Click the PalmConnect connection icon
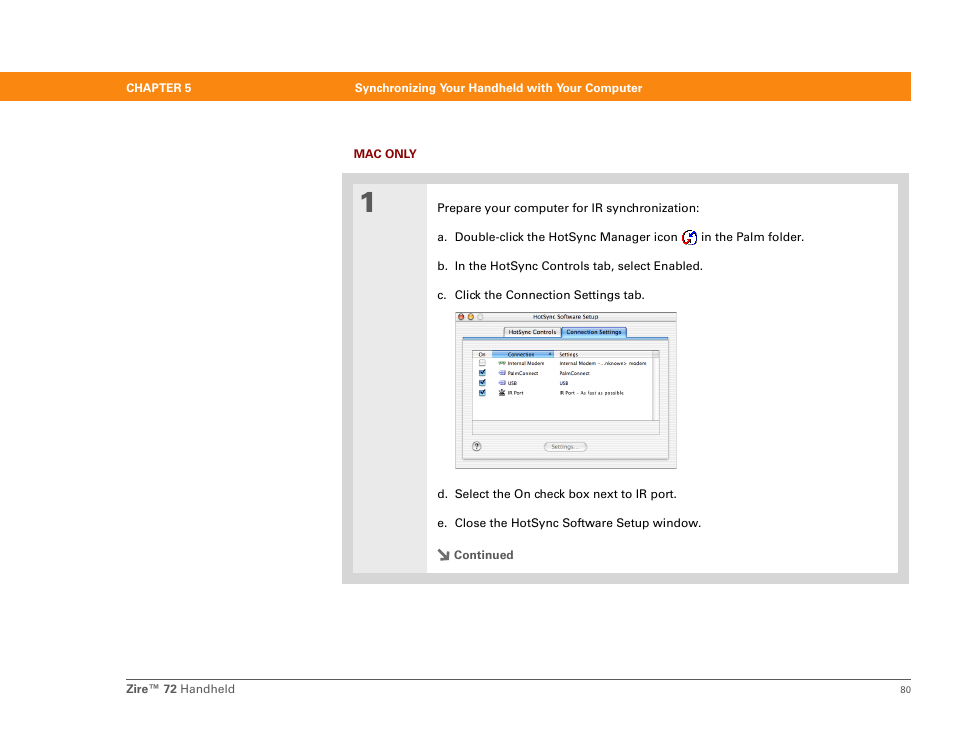954x738 pixels. (502, 373)
